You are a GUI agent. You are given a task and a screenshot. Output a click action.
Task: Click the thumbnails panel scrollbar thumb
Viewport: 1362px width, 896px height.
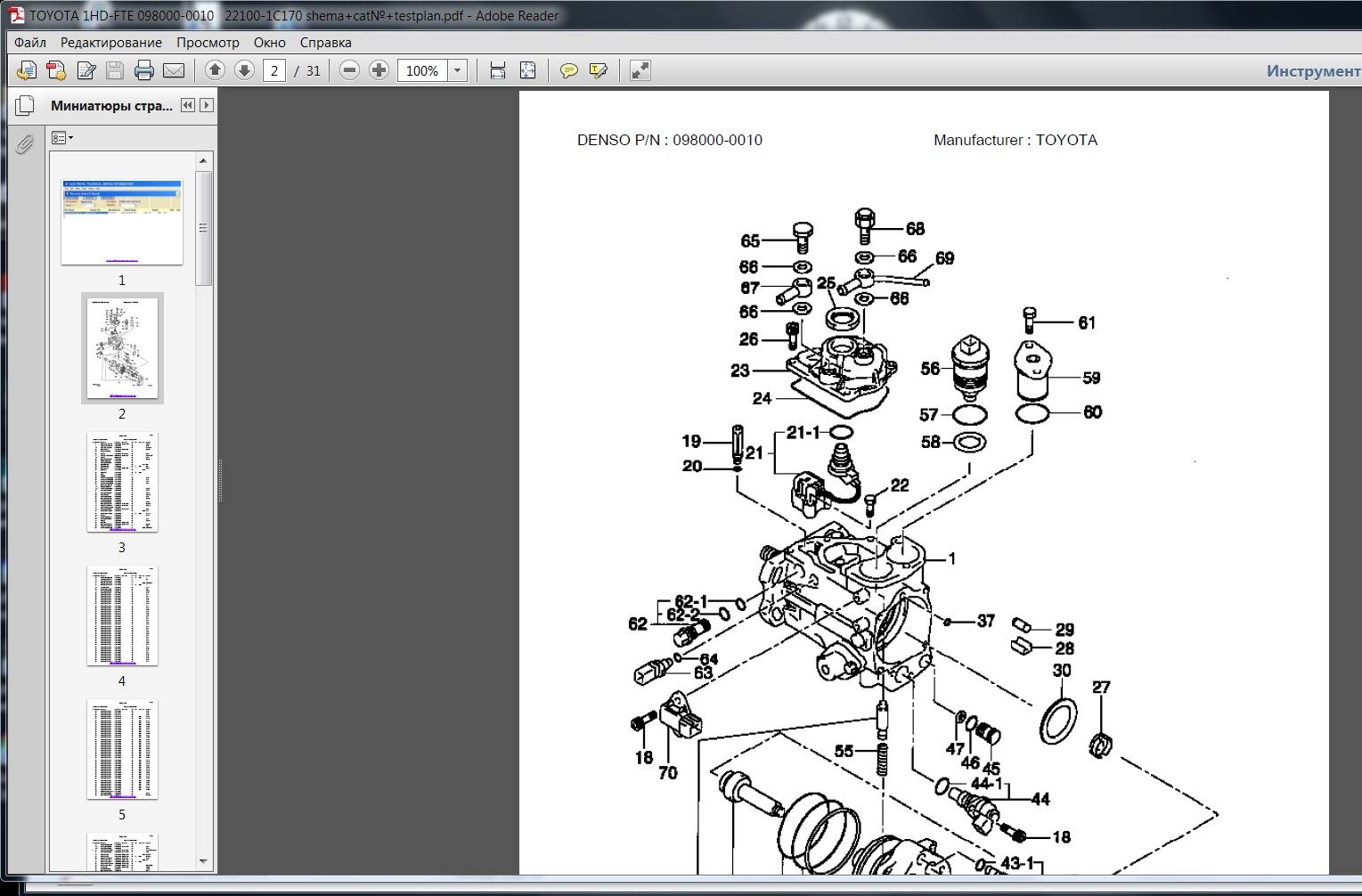click(203, 228)
